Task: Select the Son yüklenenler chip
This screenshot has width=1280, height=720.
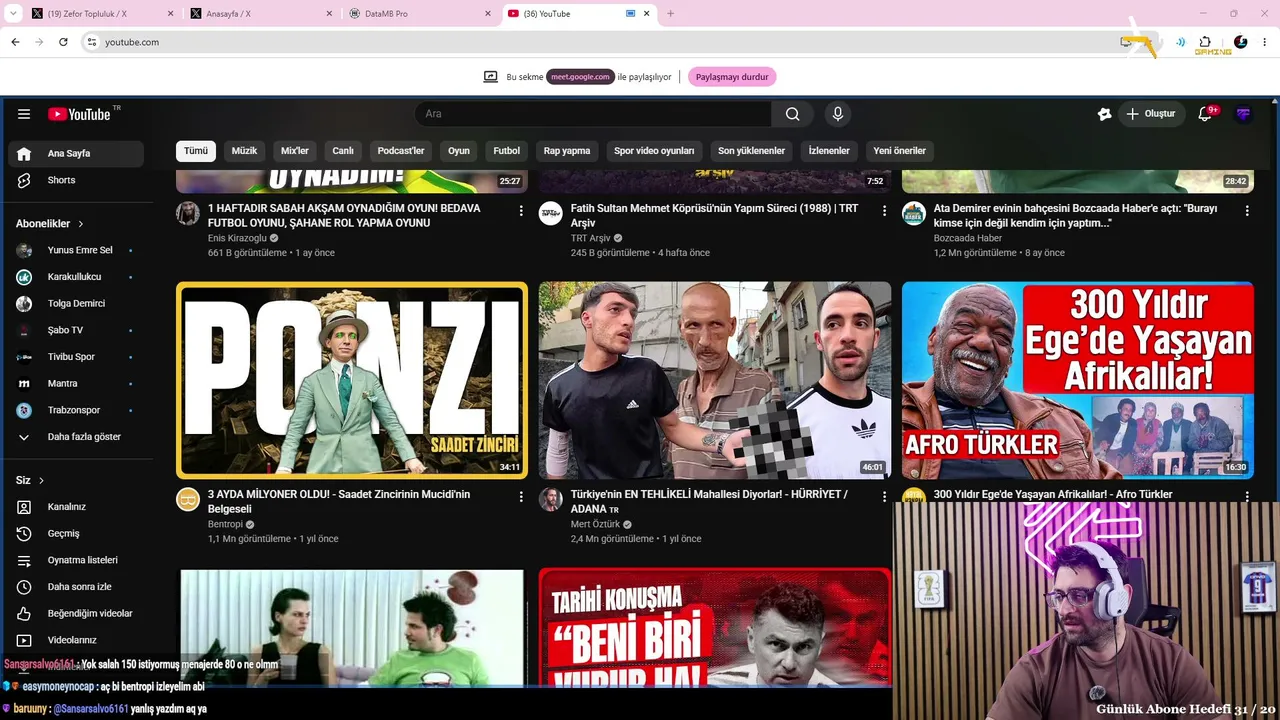Action: (751, 151)
